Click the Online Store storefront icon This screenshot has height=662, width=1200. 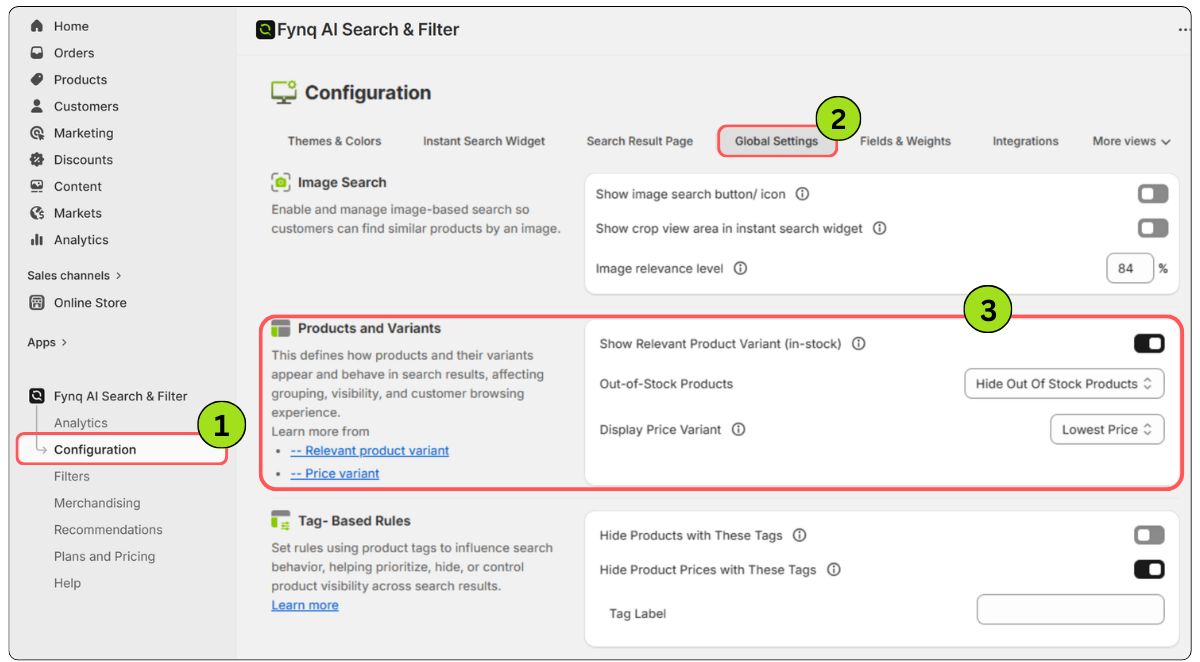point(37,302)
